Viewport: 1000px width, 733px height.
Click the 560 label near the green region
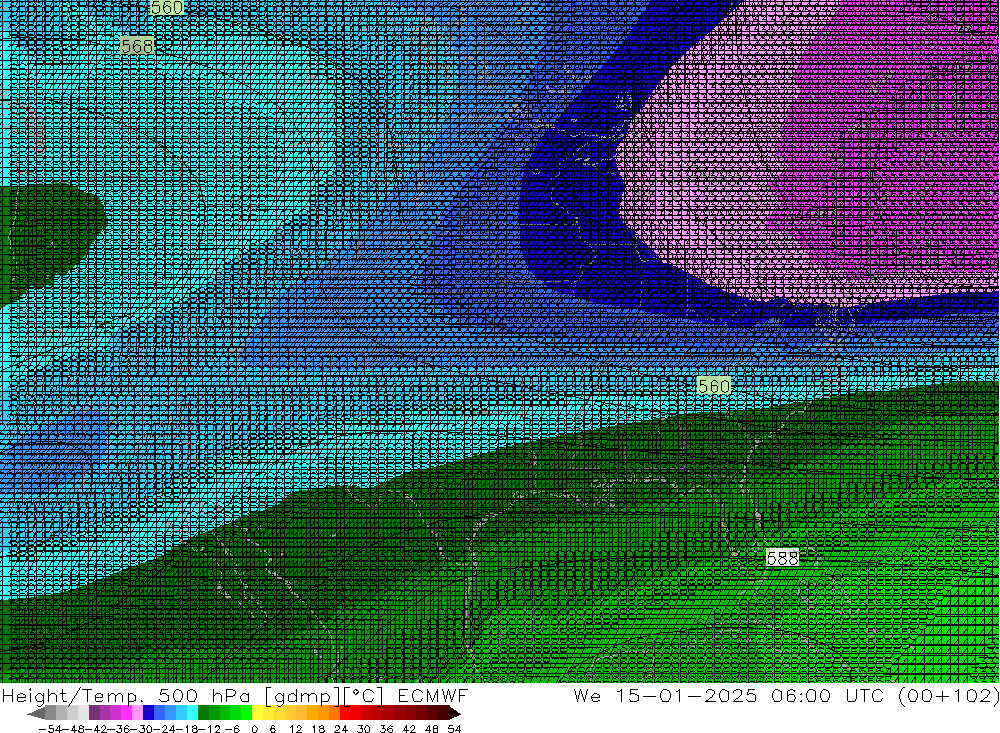point(713,386)
